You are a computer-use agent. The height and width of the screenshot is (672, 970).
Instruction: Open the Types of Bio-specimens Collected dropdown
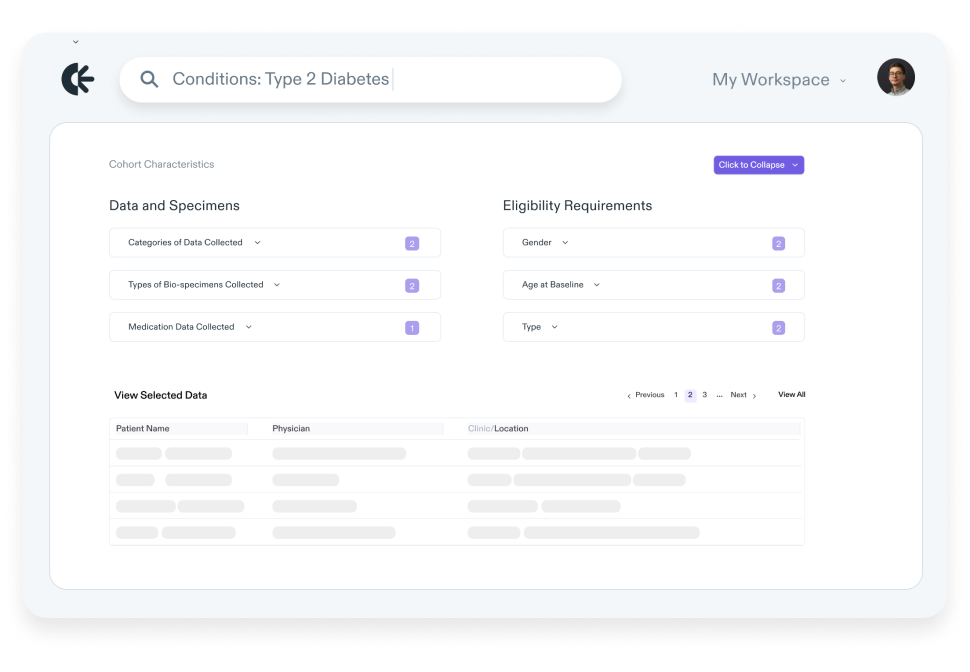coord(277,284)
